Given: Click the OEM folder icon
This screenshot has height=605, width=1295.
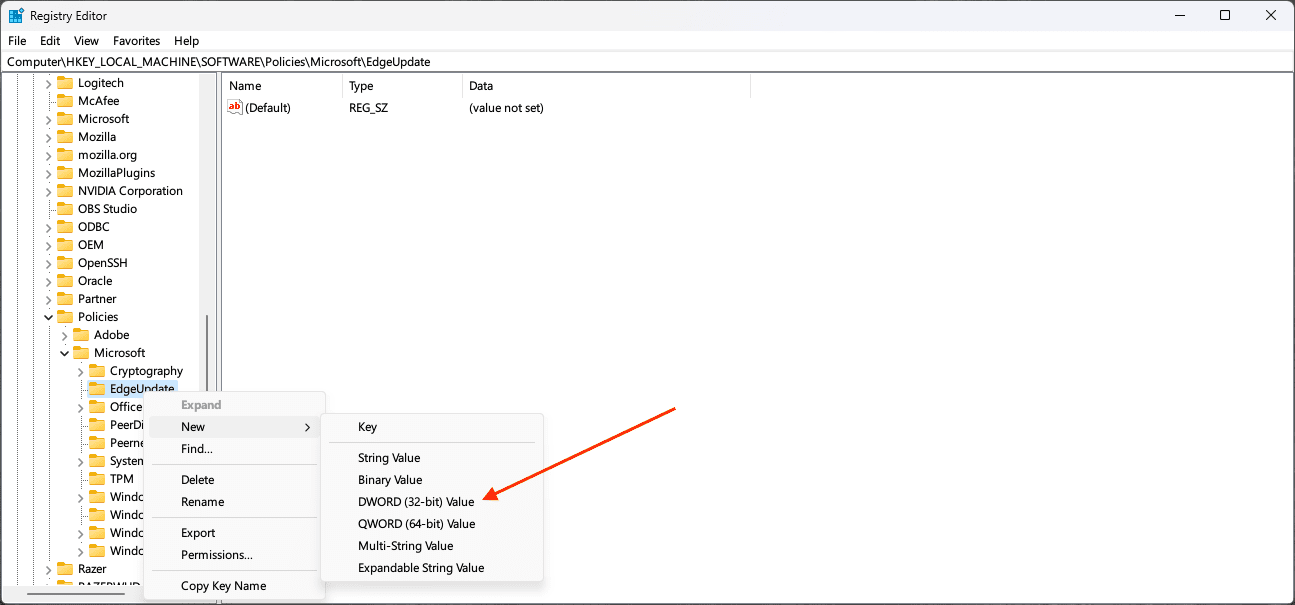Looking at the screenshot, I should pos(65,245).
